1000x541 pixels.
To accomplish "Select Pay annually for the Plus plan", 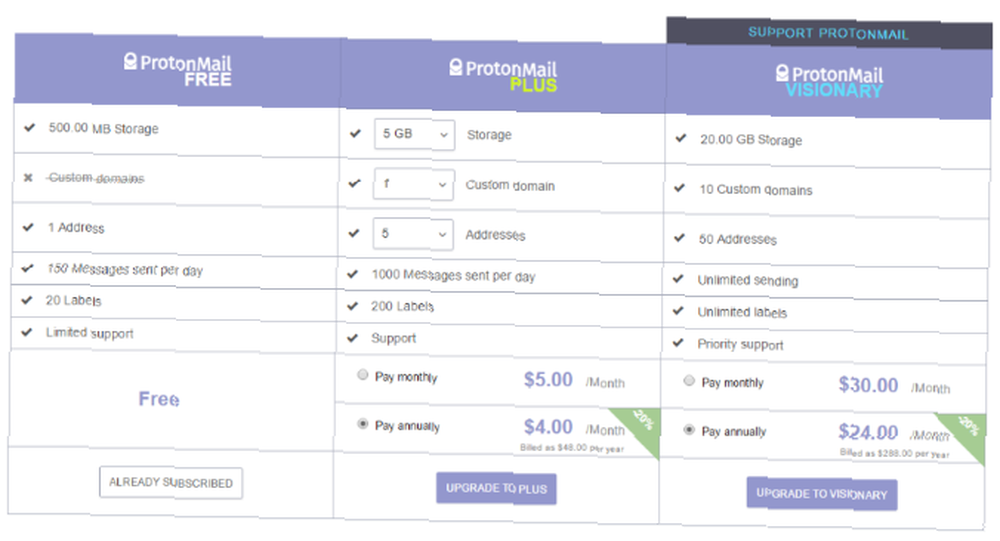I will [x=363, y=424].
